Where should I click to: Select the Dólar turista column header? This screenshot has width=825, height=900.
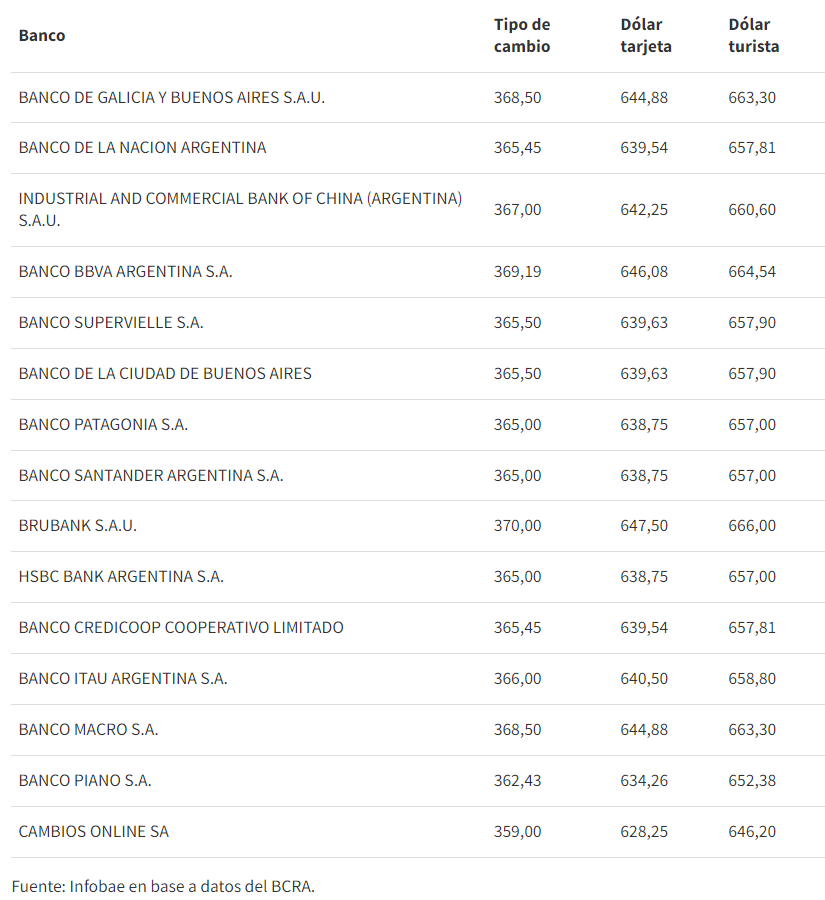[754, 36]
